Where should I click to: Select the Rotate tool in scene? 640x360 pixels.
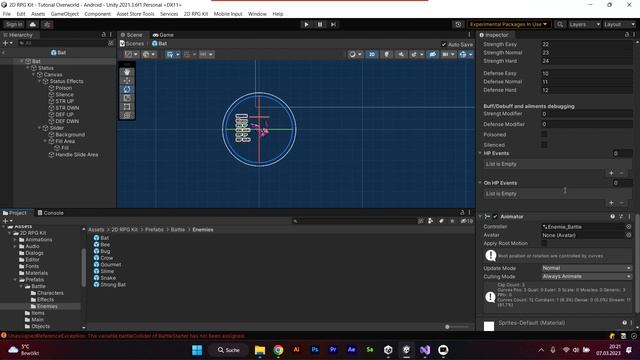(127, 89)
